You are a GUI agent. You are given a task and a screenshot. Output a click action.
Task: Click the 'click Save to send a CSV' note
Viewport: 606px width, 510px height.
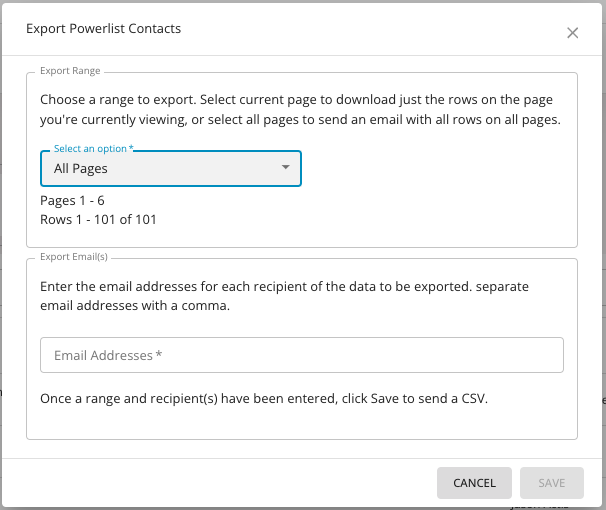264,399
